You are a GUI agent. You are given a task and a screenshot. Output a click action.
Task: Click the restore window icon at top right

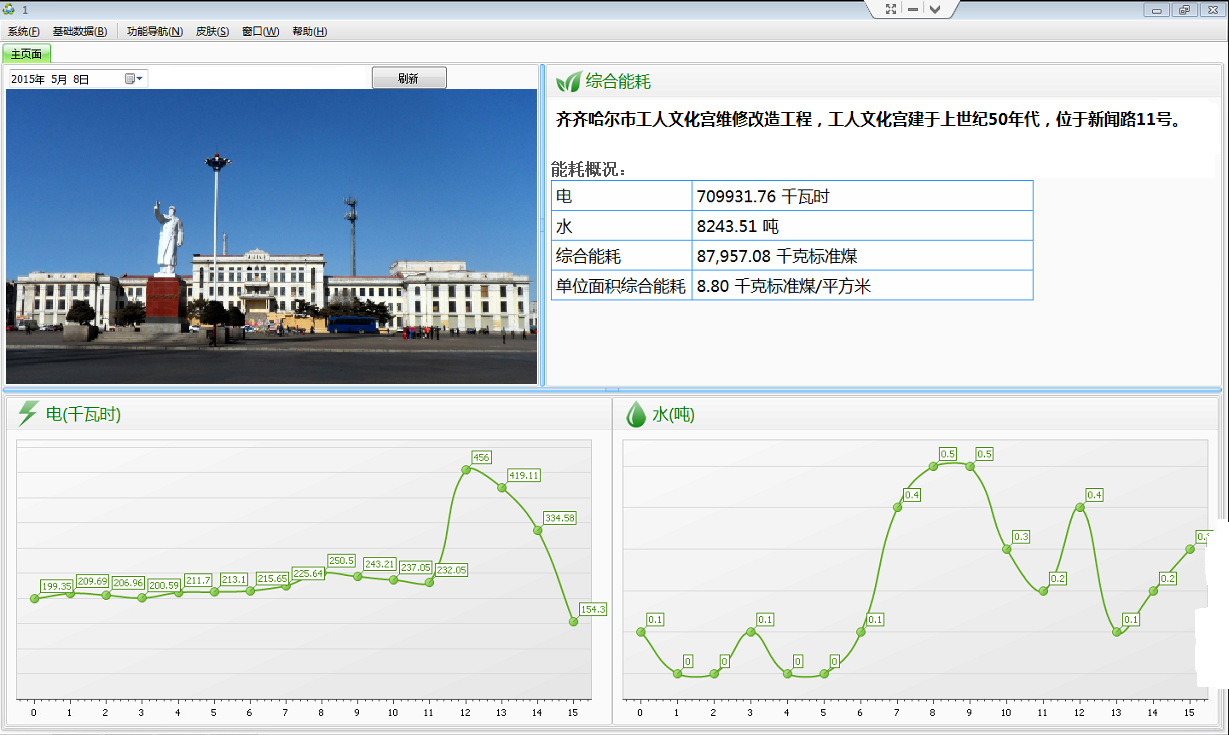[x=1184, y=10]
